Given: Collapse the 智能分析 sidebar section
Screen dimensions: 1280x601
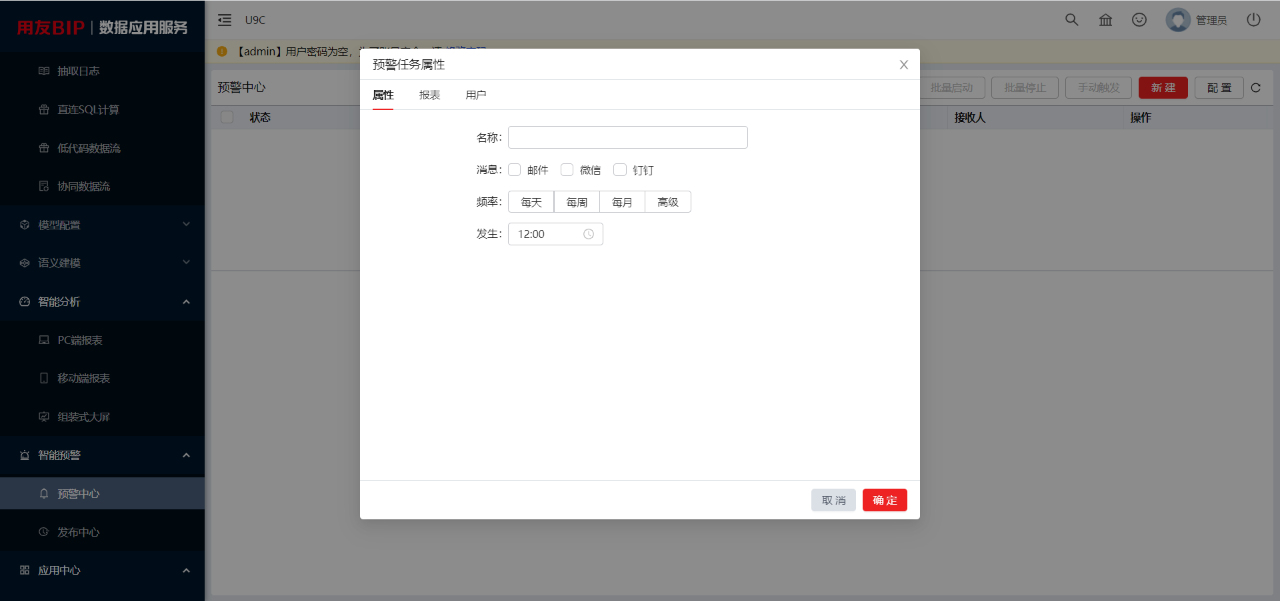Looking at the screenshot, I should coord(102,301).
